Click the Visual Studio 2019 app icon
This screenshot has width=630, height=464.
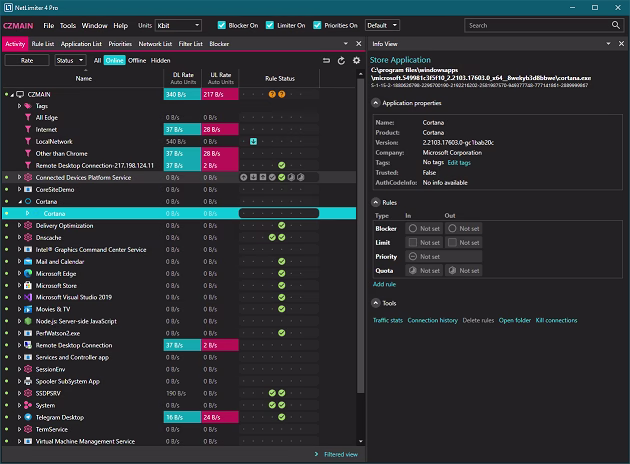coord(28,297)
